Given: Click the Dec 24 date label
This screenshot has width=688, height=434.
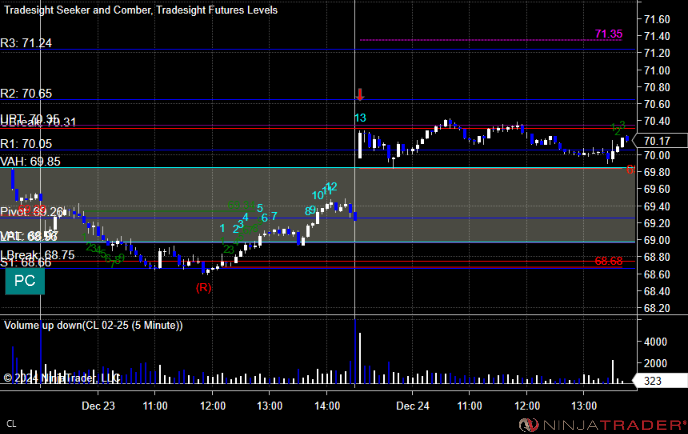Looking at the screenshot, I should (x=412, y=406).
